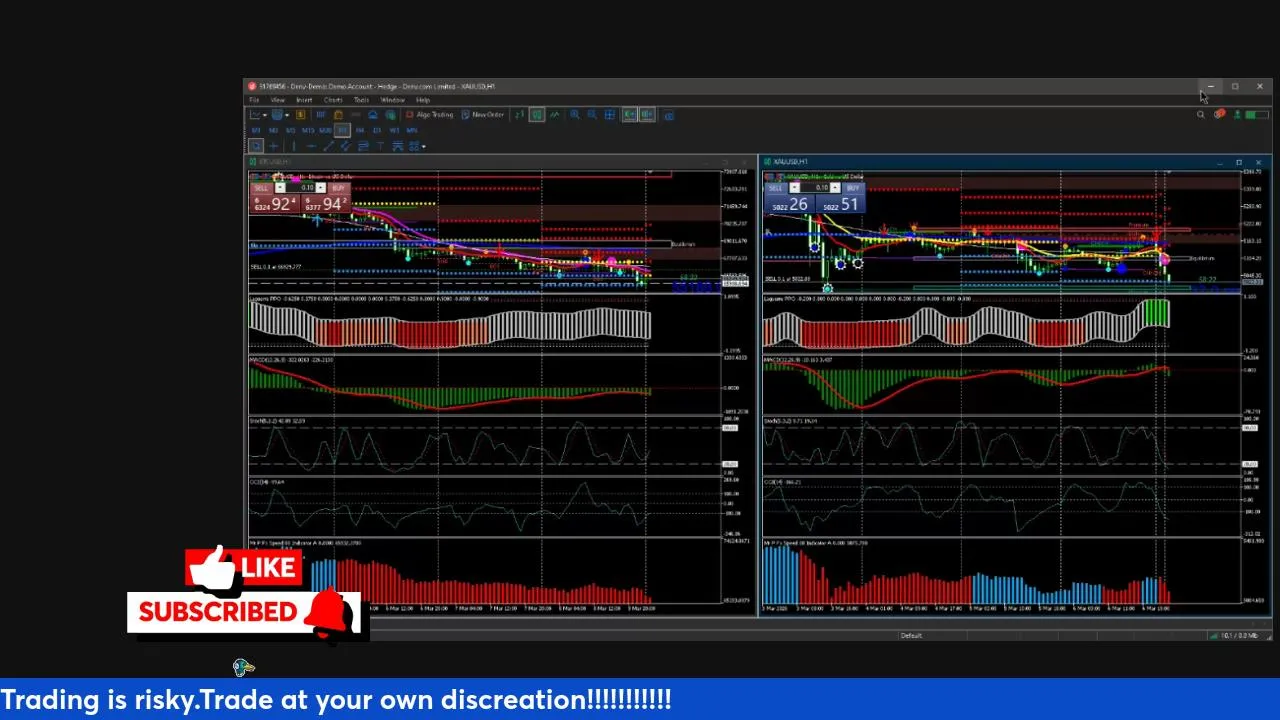Open the dollar-sign trading icon in toolbar
The image size is (1280, 720).
(300, 115)
